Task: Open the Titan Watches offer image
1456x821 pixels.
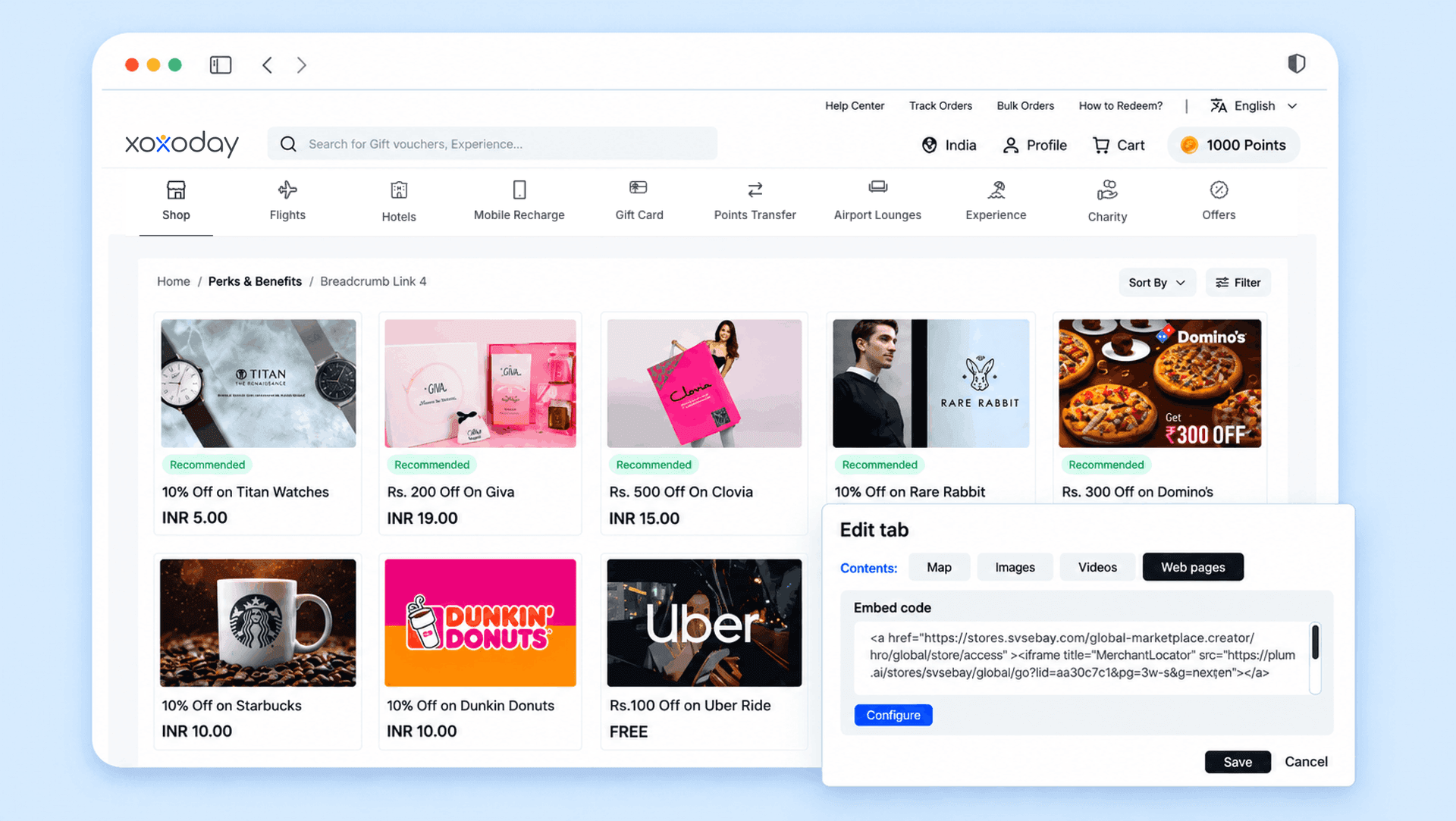Action: point(259,383)
